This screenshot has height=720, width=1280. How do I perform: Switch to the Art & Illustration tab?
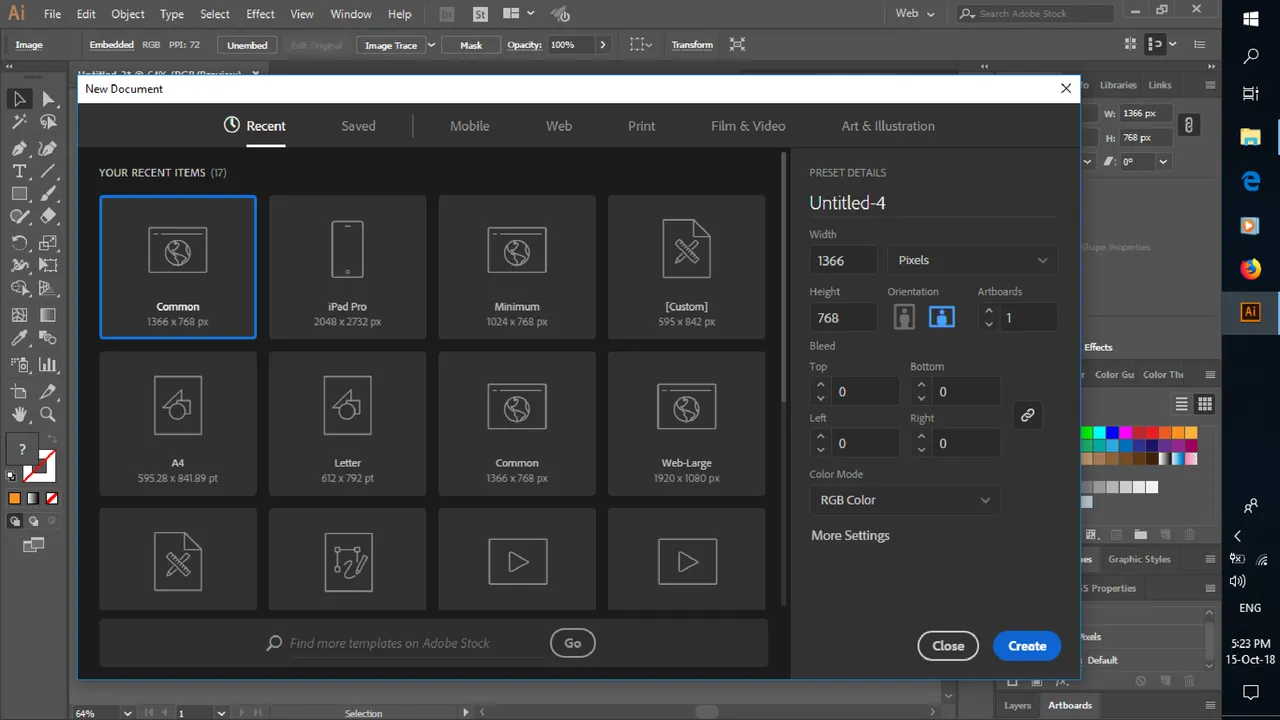[888, 126]
